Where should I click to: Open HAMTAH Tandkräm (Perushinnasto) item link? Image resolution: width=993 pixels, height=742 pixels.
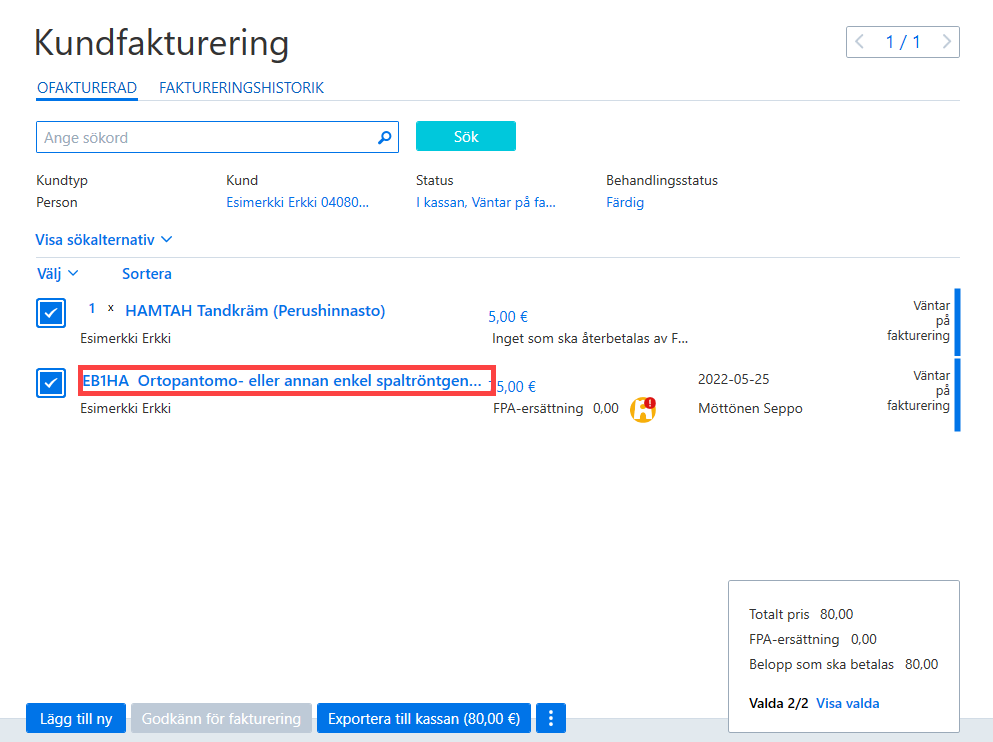click(255, 311)
